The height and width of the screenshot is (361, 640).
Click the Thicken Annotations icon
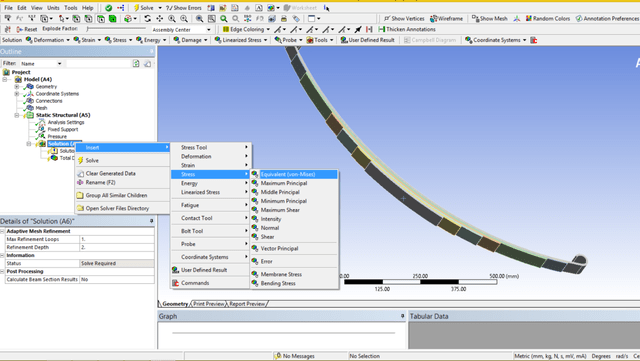(382, 29)
